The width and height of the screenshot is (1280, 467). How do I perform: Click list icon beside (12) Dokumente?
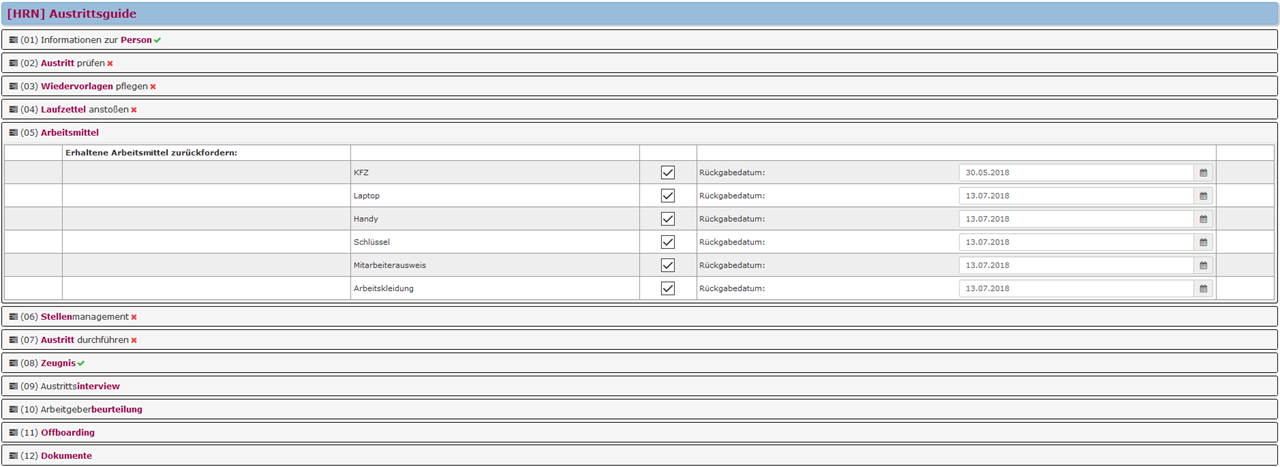tap(14, 456)
